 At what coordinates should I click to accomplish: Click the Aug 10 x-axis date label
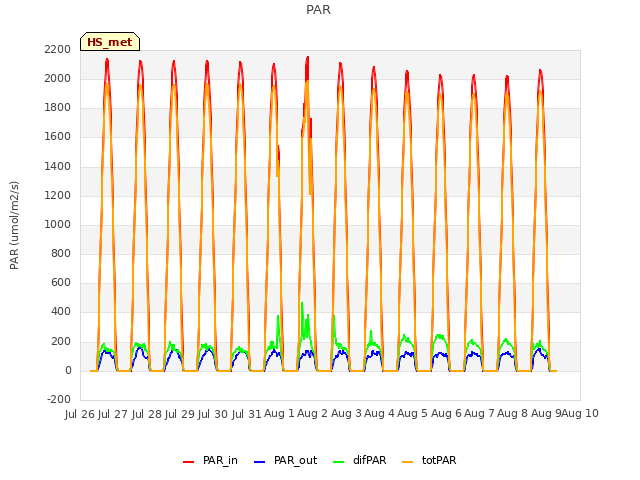(x=580, y=413)
